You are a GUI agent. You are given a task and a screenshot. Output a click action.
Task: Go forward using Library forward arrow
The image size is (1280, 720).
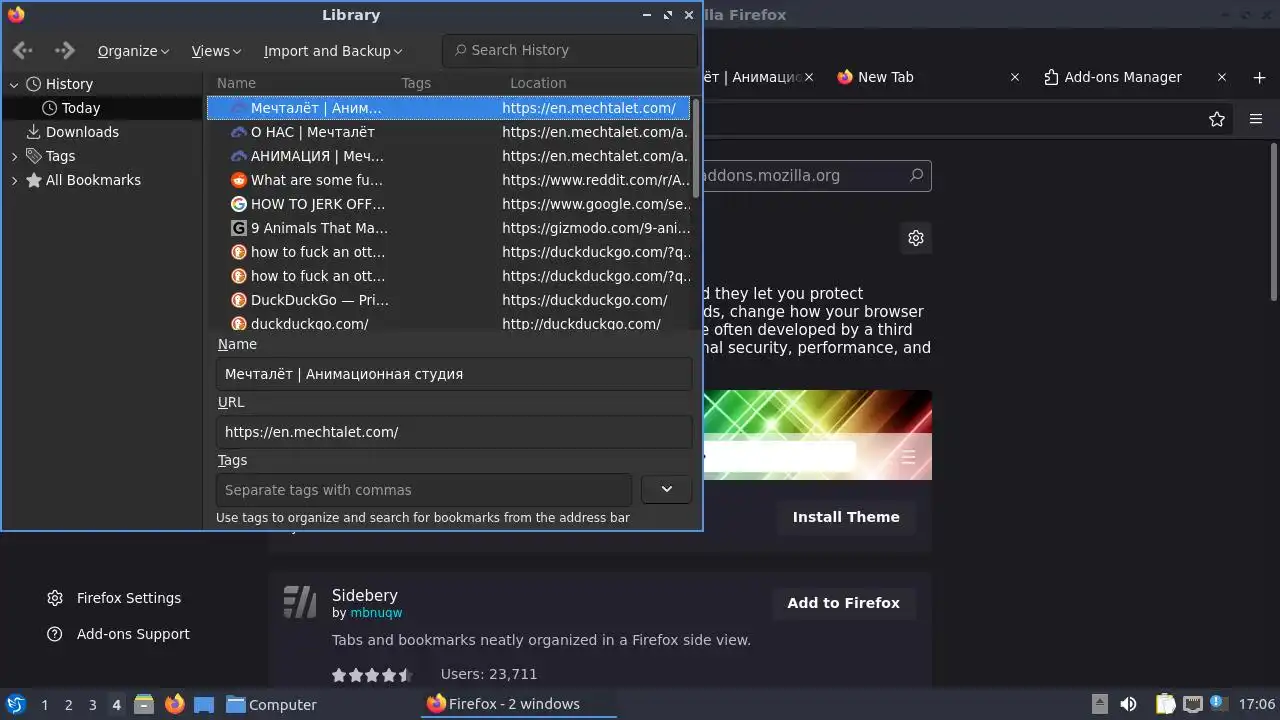65,50
